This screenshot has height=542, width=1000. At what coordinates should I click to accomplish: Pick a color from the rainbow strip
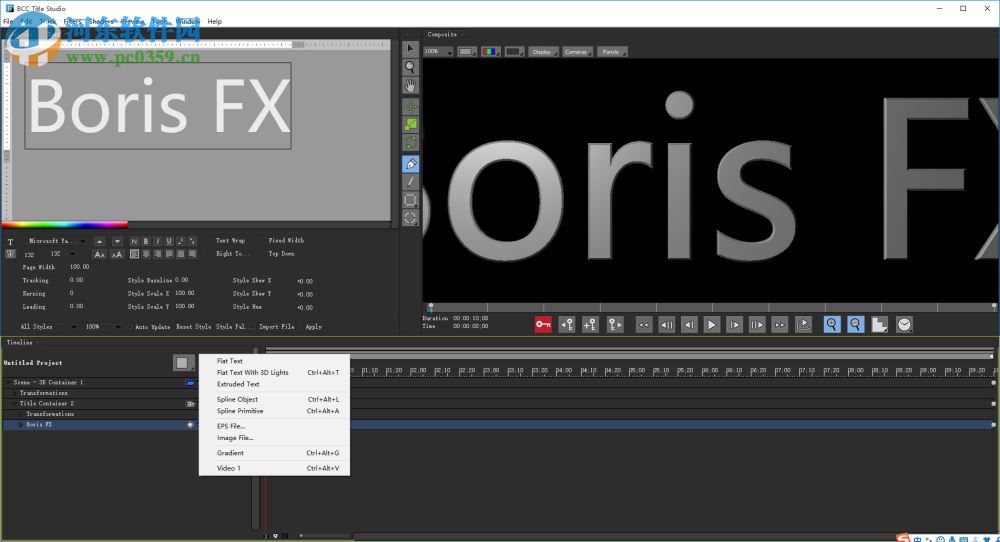[x=64, y=224]
